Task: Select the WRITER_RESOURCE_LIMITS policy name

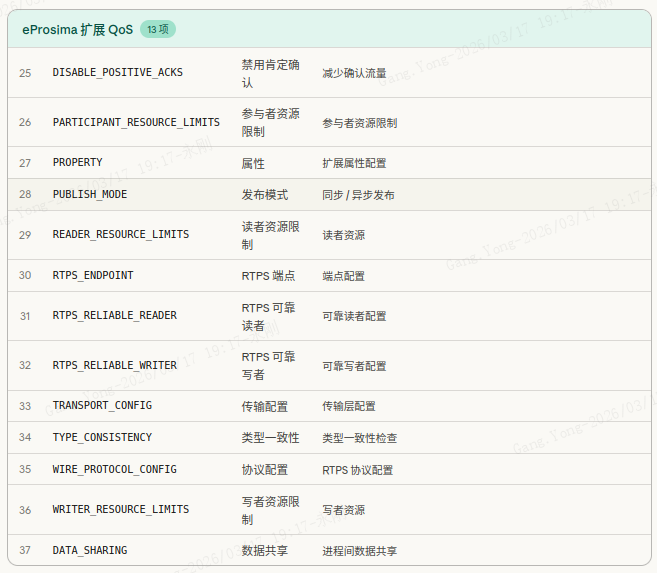Action: point(121,509)
